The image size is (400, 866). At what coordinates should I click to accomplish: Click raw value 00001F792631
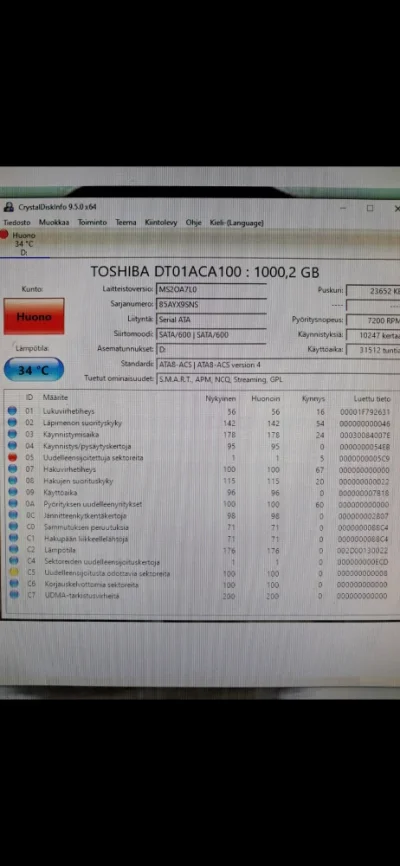click(363, 412)
